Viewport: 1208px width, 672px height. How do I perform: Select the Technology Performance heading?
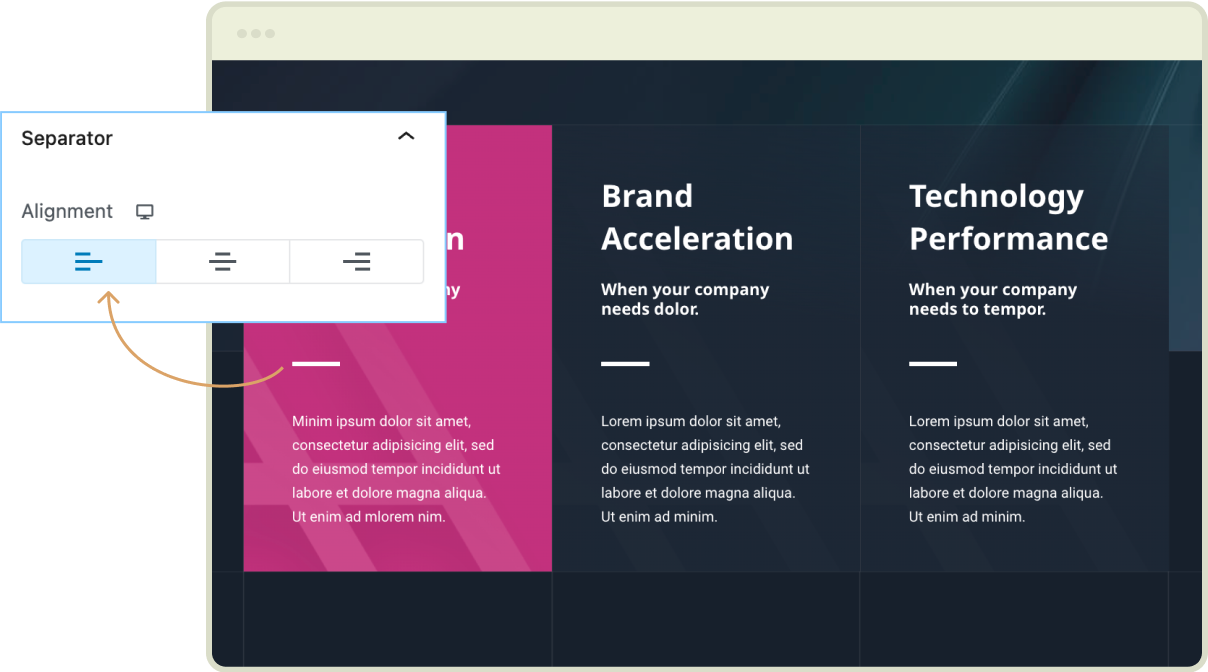tap(1007, 217)
